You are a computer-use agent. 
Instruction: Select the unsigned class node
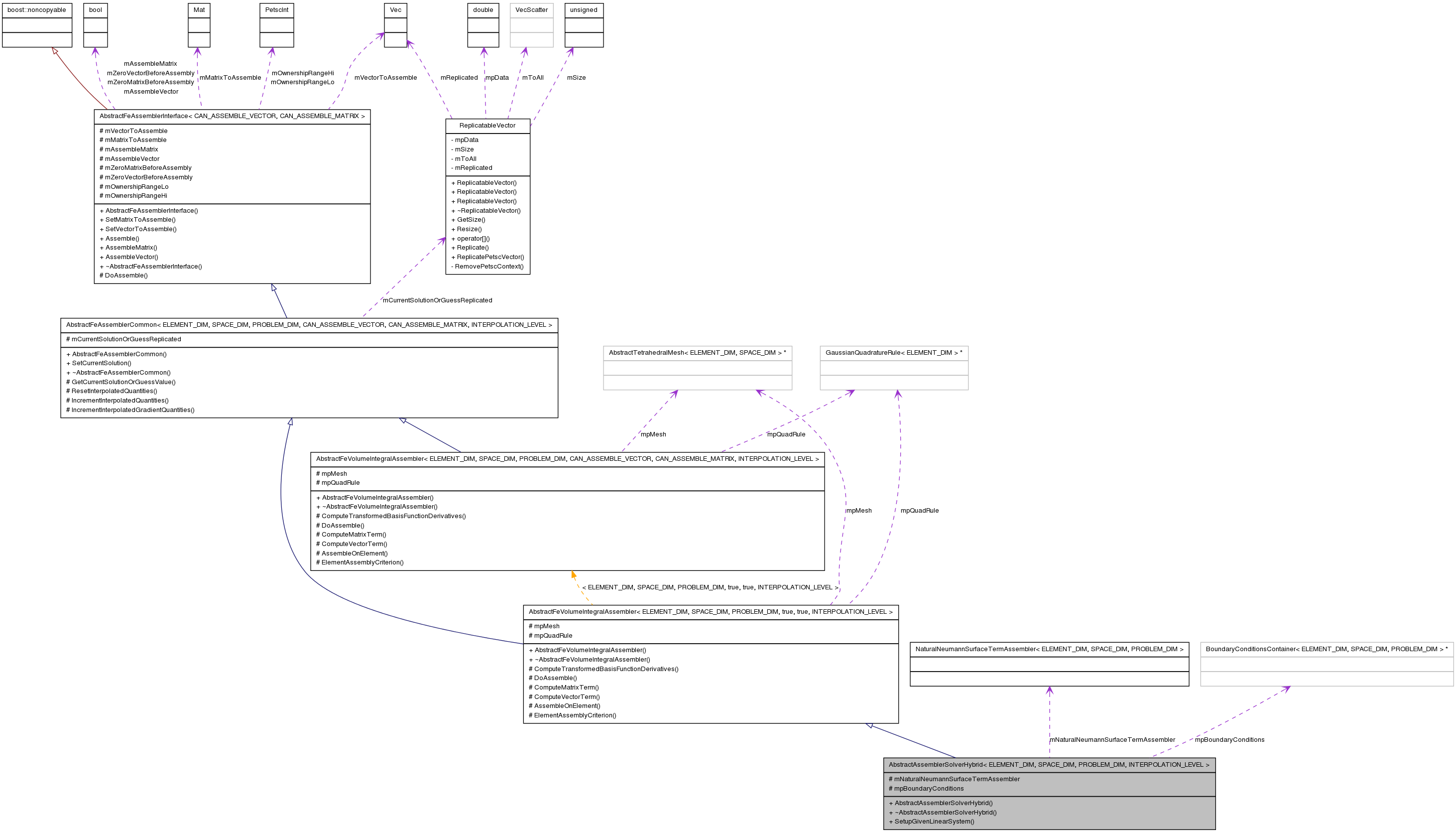(584, 26)
